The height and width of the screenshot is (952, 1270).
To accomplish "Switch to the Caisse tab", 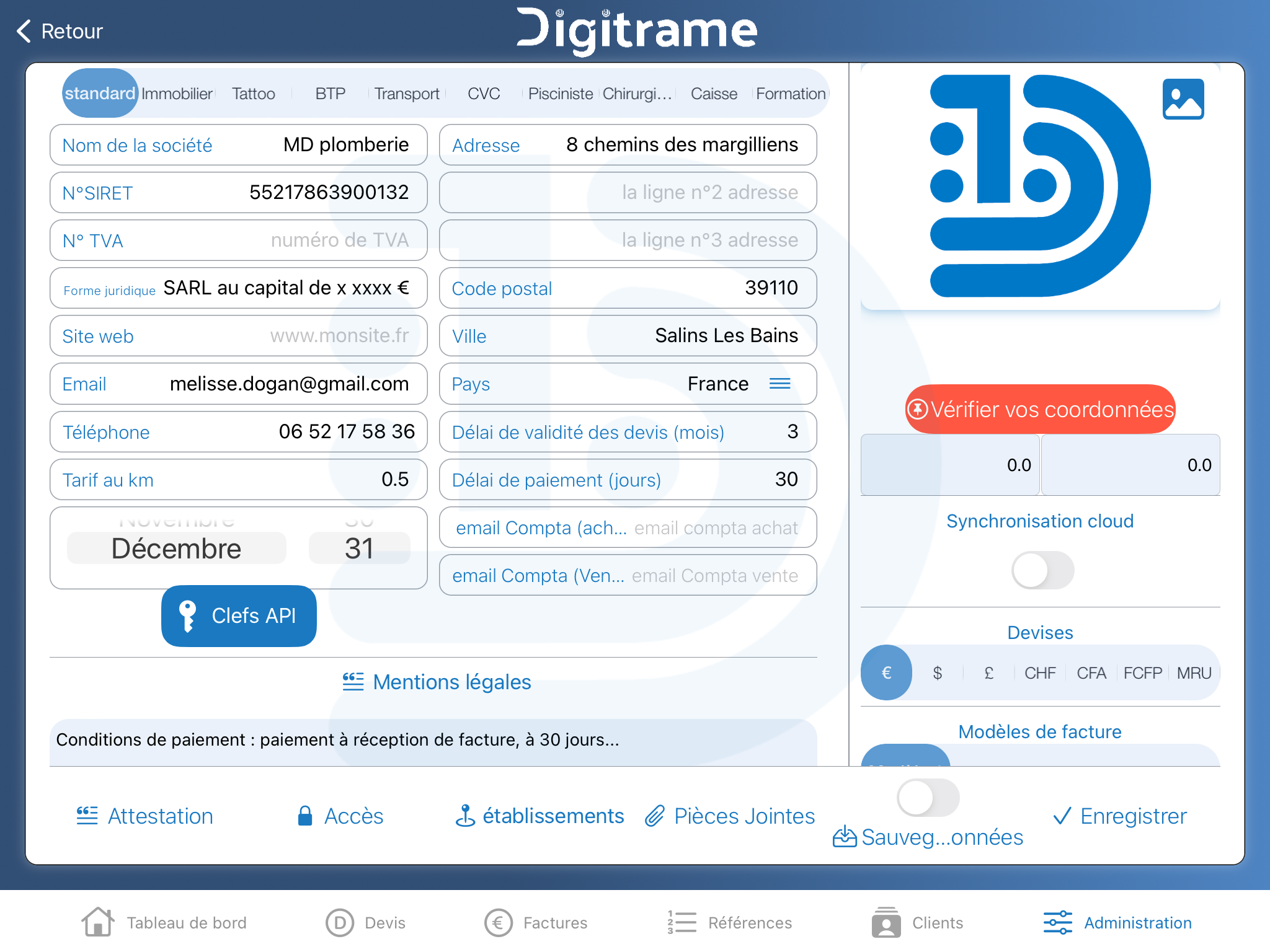I will 714,94.
